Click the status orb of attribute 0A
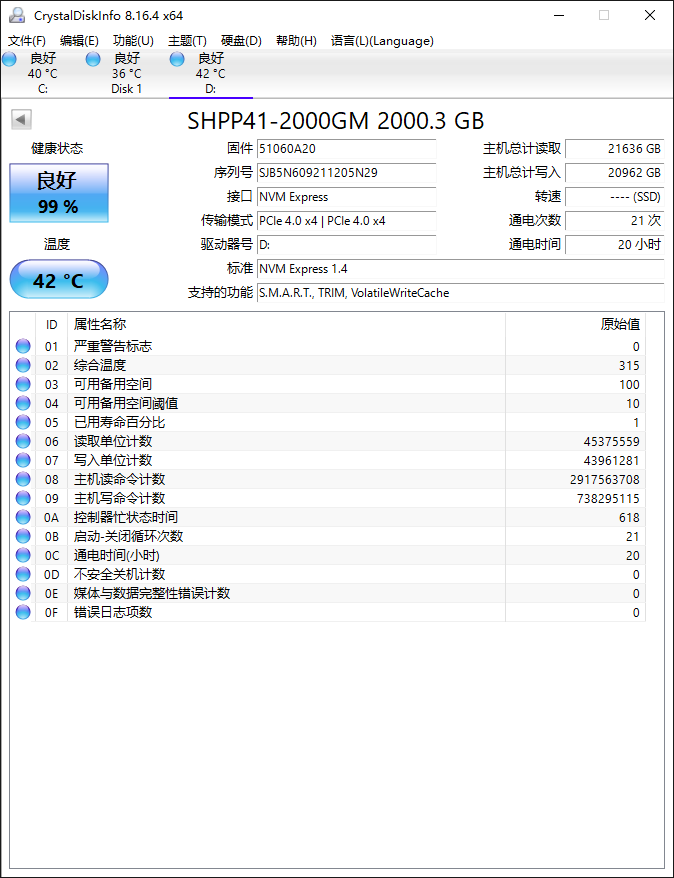The width and height of the screenshot is (674, 878). pyautogui.click(x=23, y=518)
